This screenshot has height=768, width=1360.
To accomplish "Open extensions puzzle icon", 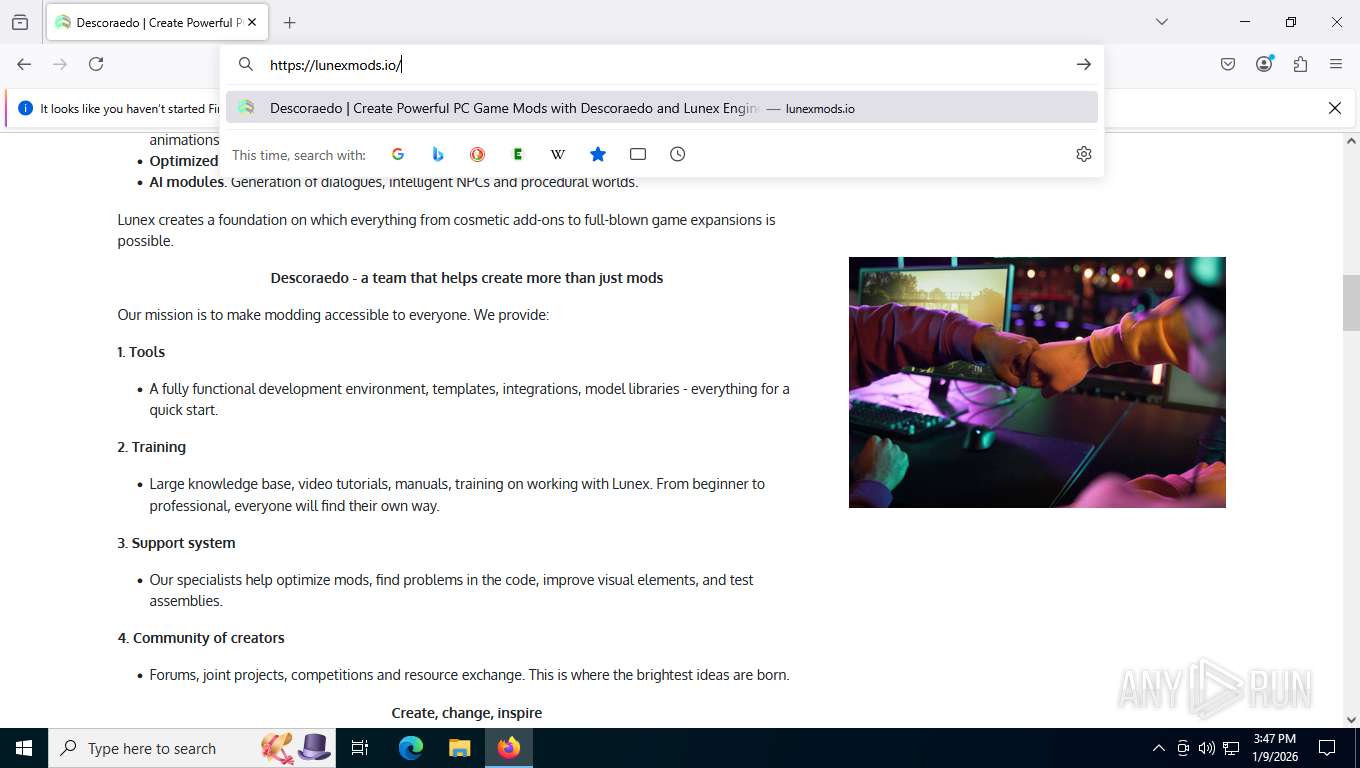I will (1300, 64).
